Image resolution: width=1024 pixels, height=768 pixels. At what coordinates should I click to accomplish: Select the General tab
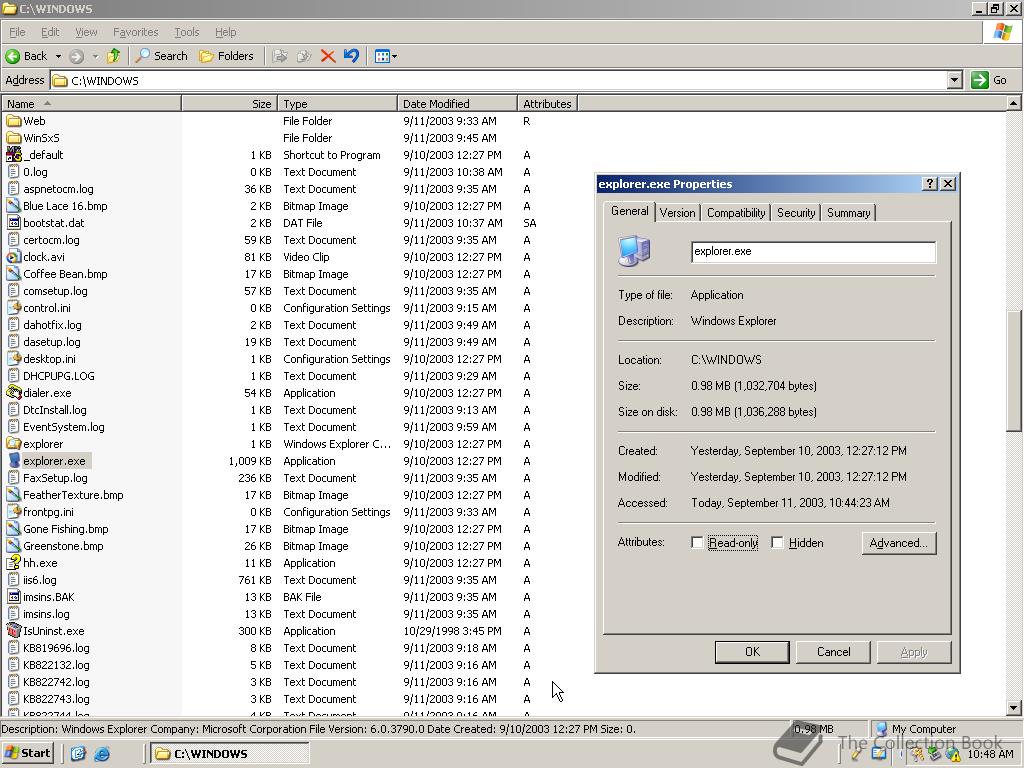[x=630, y=211]
